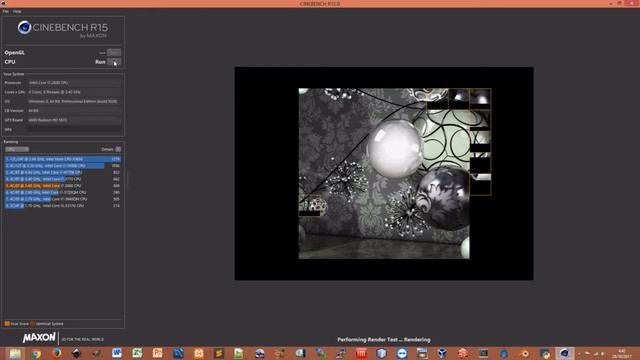Select rank 7 i7-3840QM row
This screenshot has height=360, width=640.
click(63, 199)
